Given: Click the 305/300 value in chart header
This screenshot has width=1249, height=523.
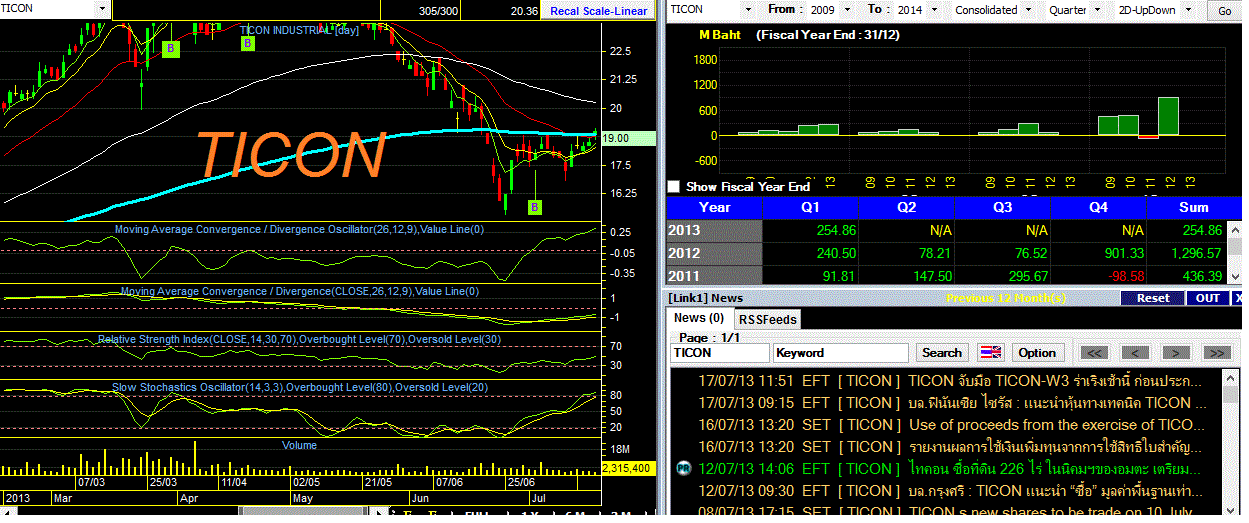Looking at the screenshot, I should click(x=440, y=11).
